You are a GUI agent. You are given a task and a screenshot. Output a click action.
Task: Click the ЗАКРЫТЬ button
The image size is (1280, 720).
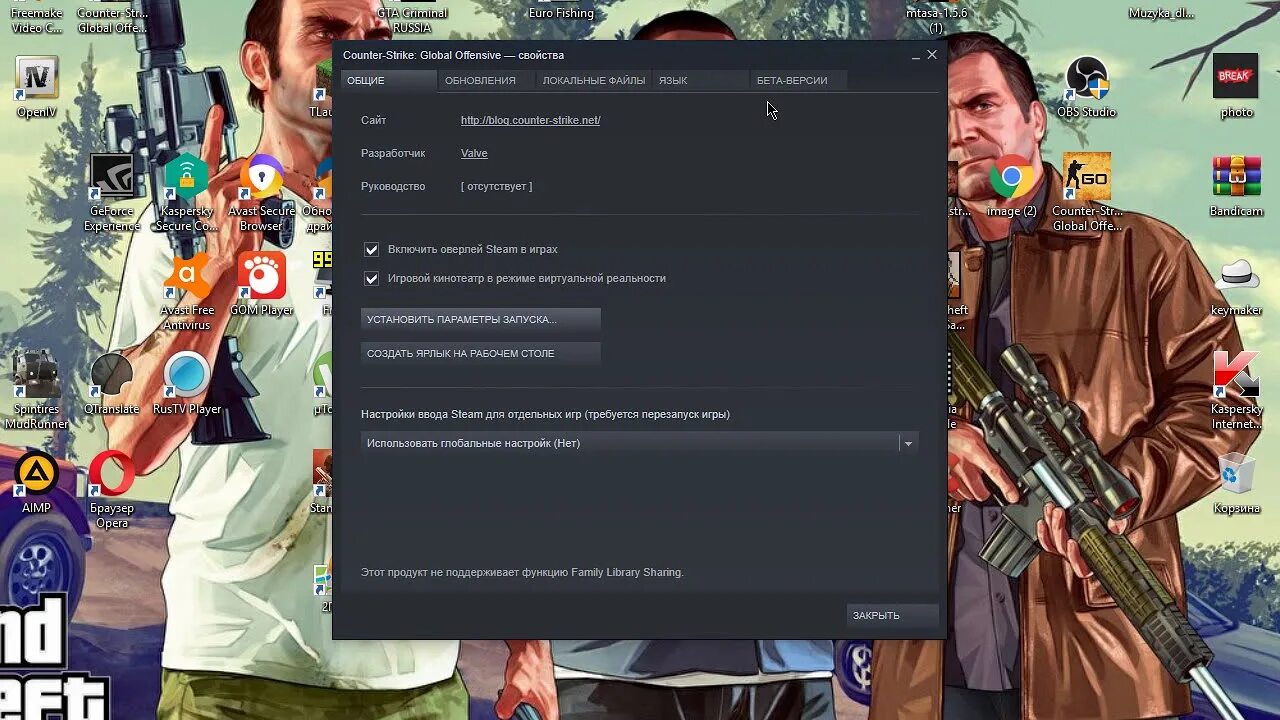click(x=892, y=615)
